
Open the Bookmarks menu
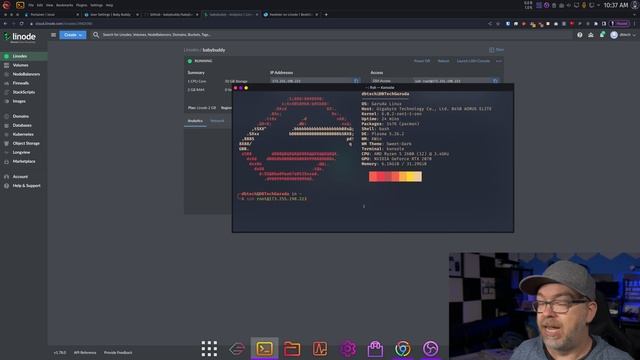click(64, 5)
